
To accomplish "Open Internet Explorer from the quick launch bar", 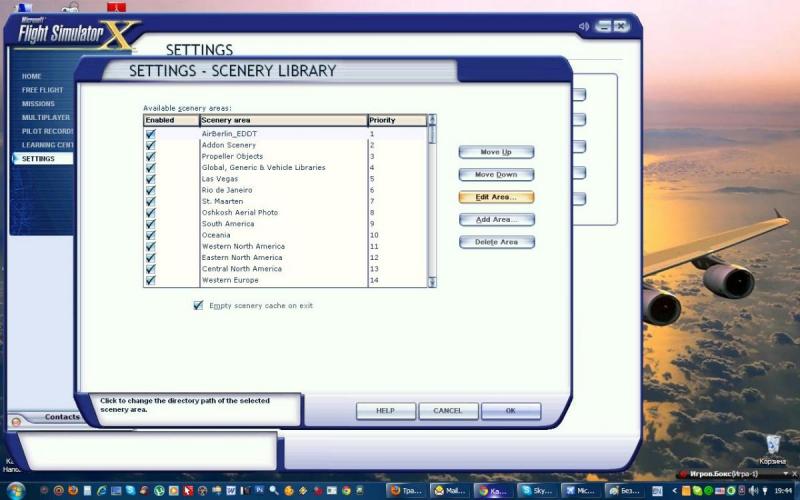I will click(102, 491).
